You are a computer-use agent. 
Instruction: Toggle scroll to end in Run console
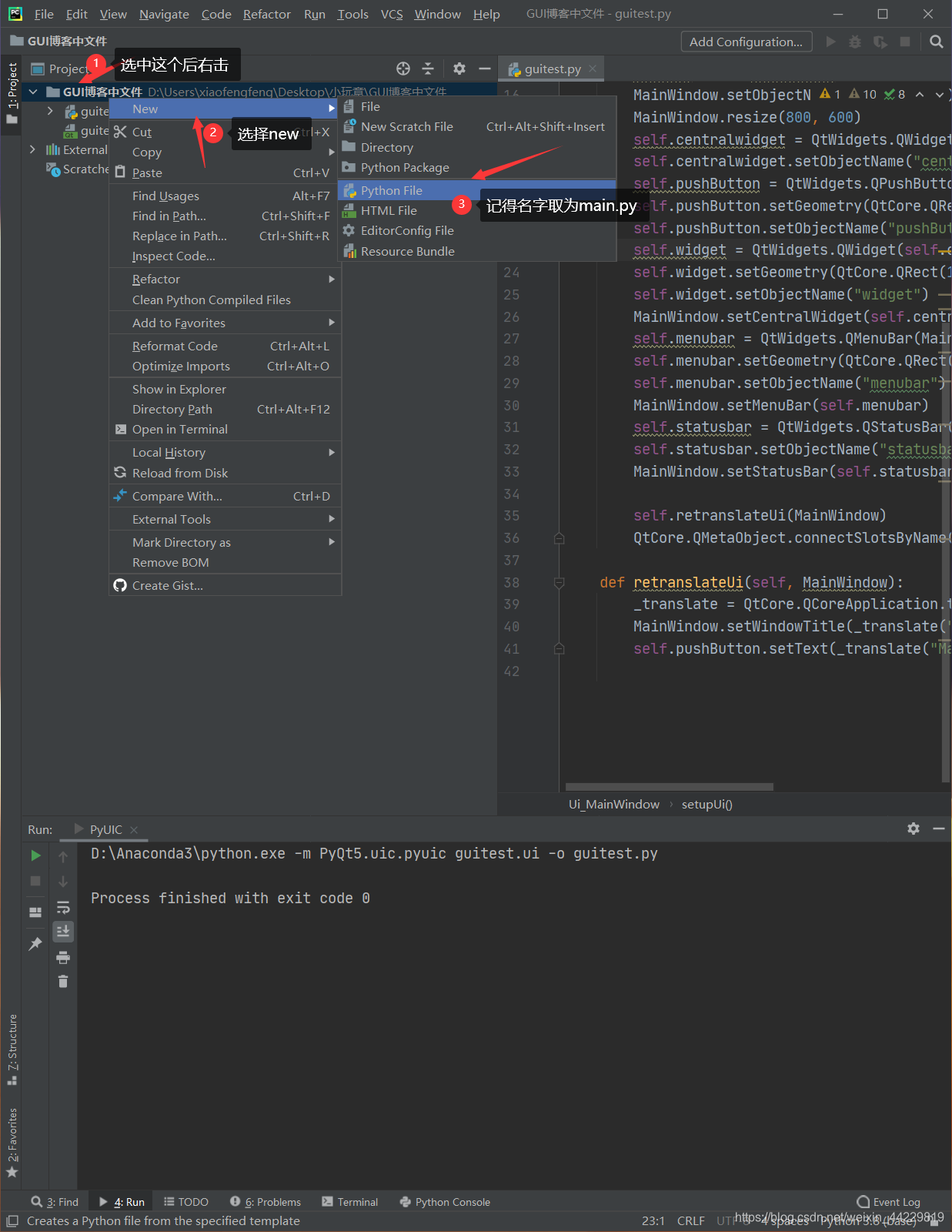[63, 932]
